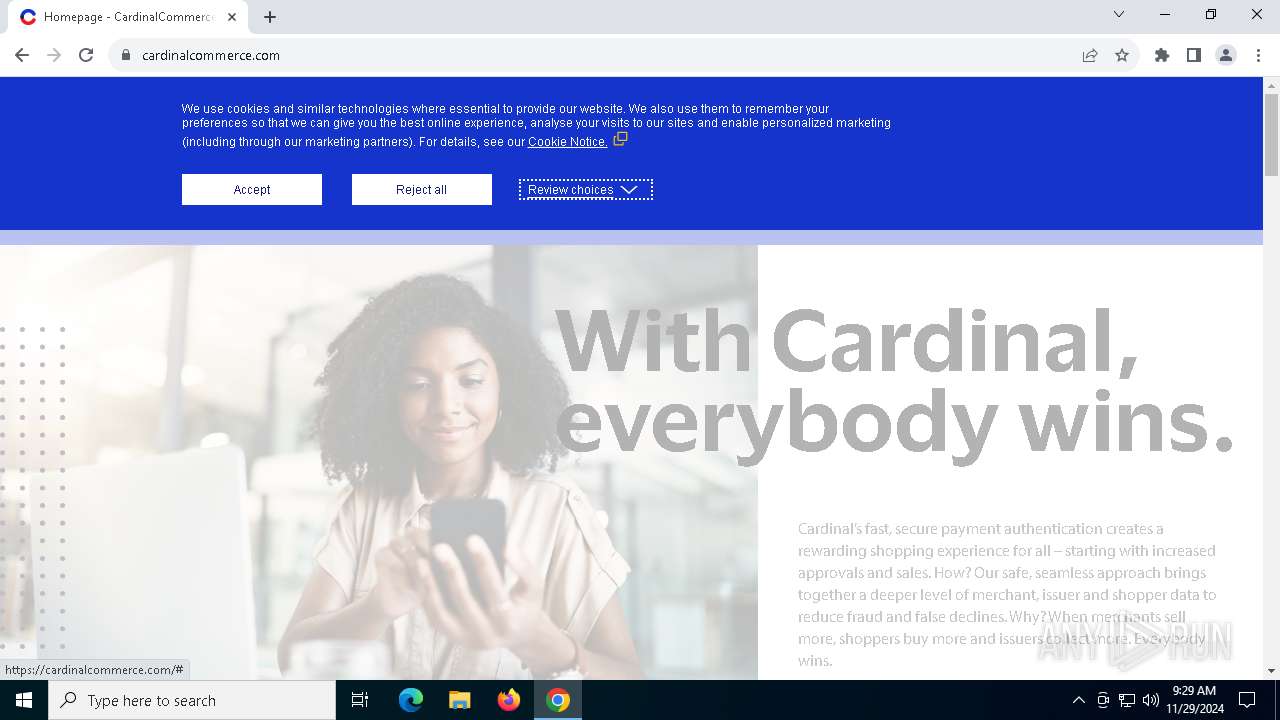Click the share page icon
1280x720 pixels.
[1090, 55]
